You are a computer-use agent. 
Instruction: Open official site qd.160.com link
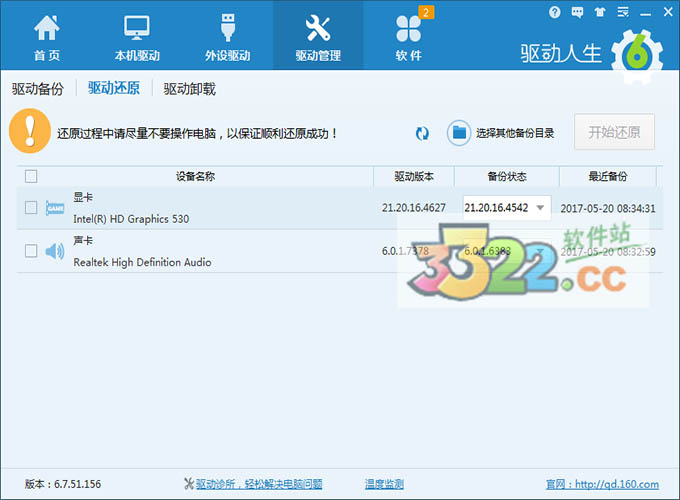click(602, 484)
